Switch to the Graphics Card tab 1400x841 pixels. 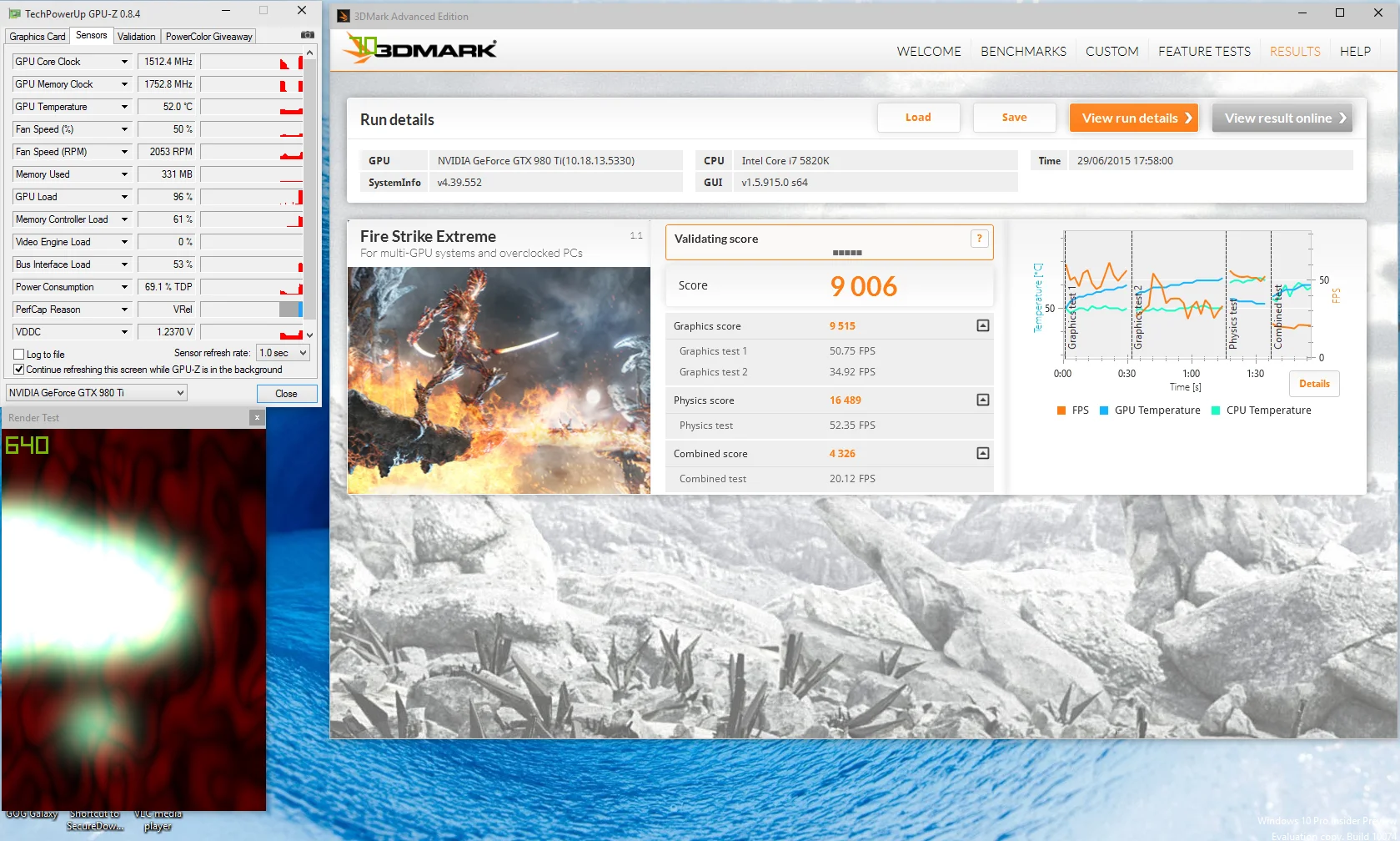pyautogui.click(x=37, y=37)
